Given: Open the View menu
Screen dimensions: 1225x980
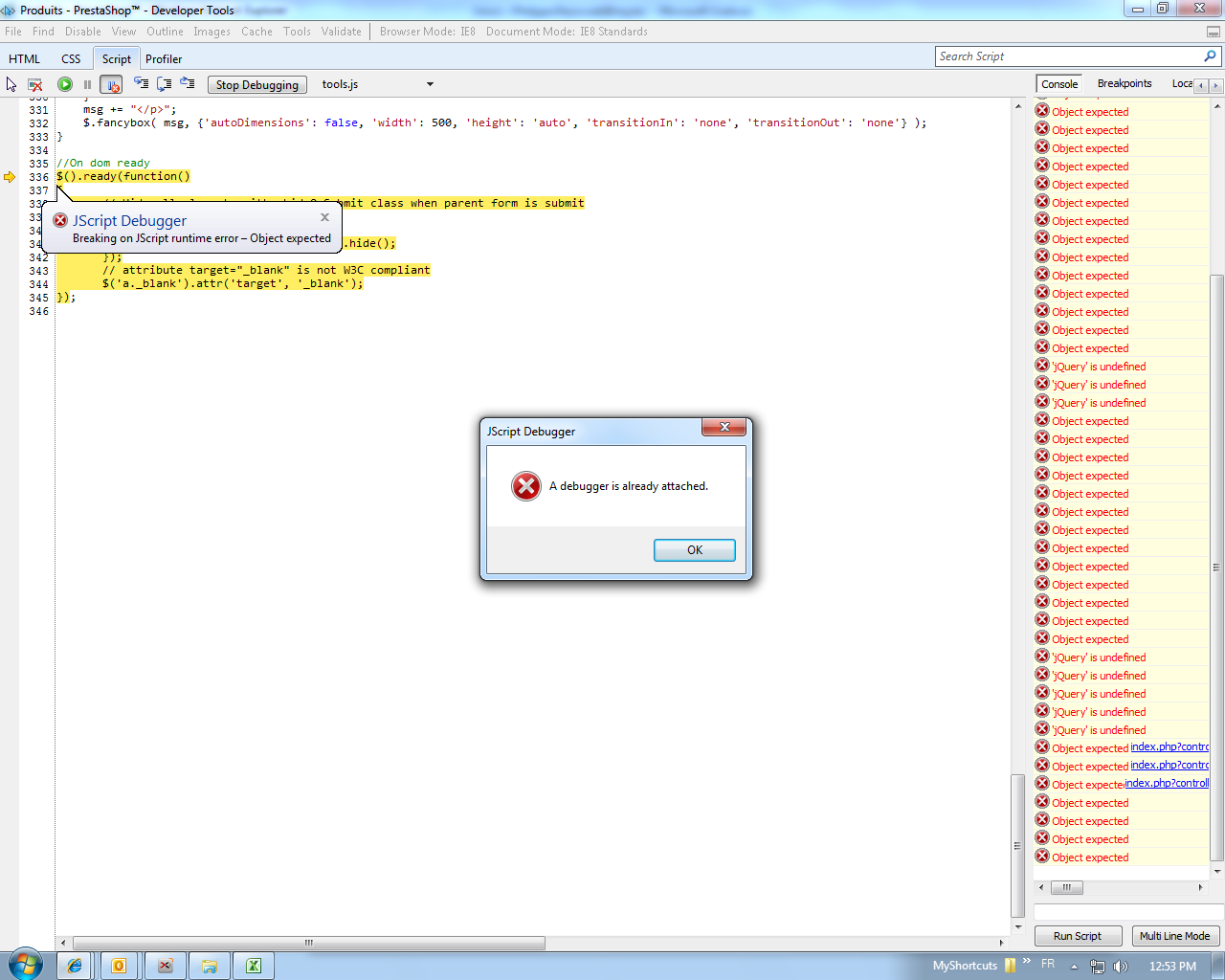Looking at the screenshot, I should (124, 32).
